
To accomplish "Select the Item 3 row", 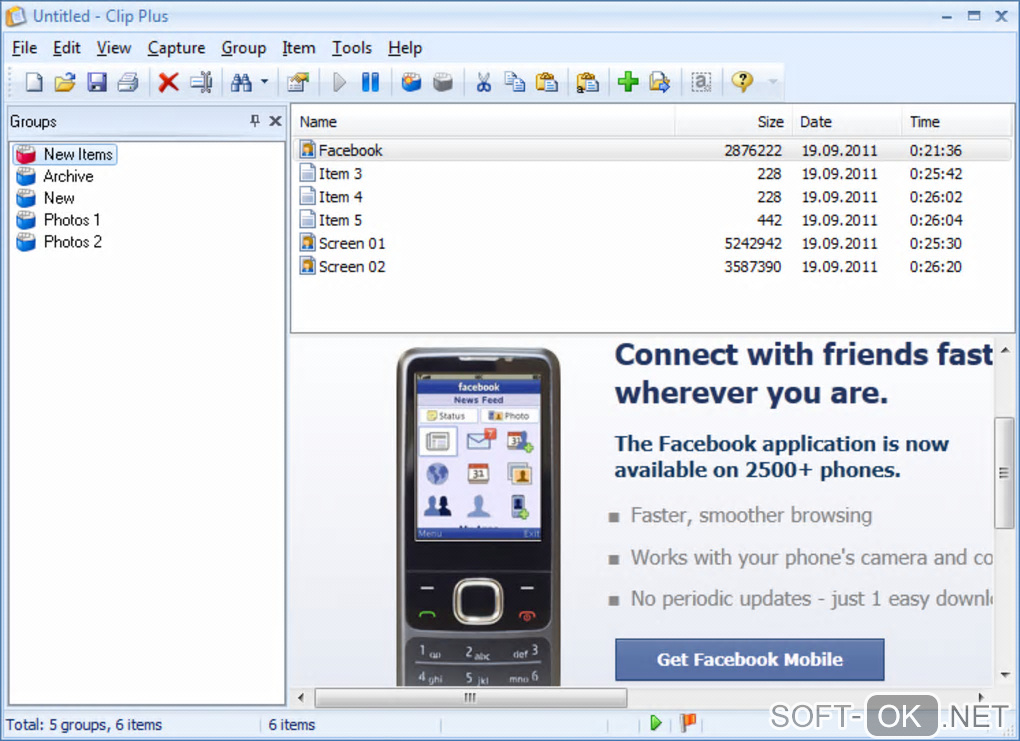I will tap(652, 174).
